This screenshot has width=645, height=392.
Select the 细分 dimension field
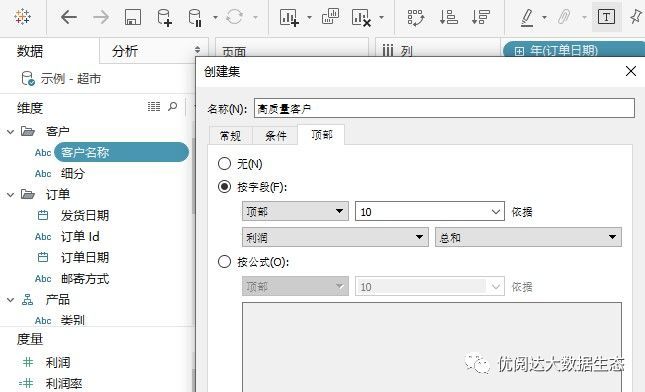(x=72, y=174)
